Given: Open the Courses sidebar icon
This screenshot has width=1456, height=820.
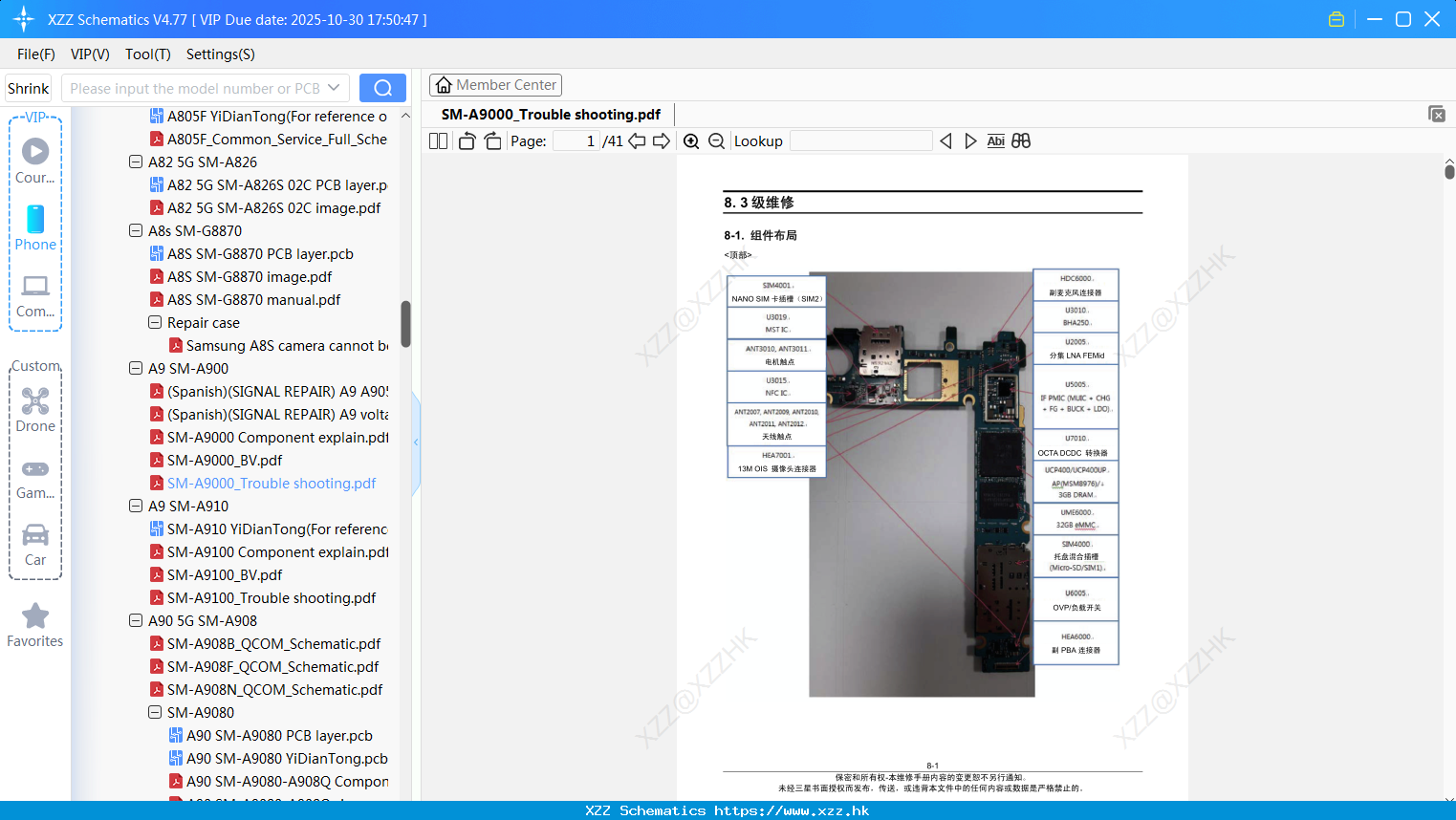Looking at the screenshot, I should (x=35, y=161).
